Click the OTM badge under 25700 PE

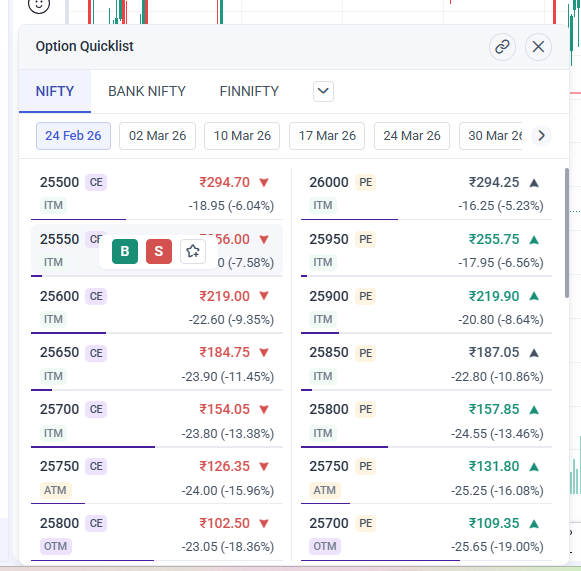[325, 547]
